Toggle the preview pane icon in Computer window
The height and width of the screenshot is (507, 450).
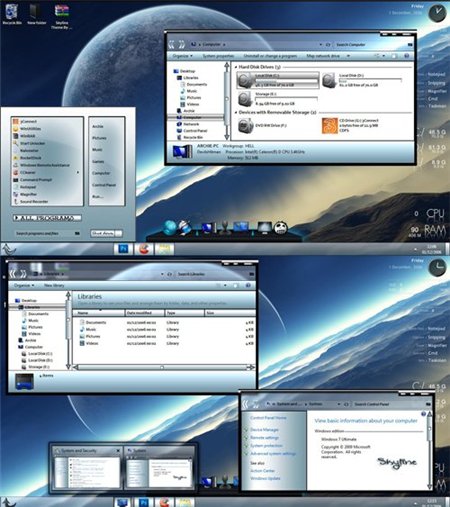point(394,56)
